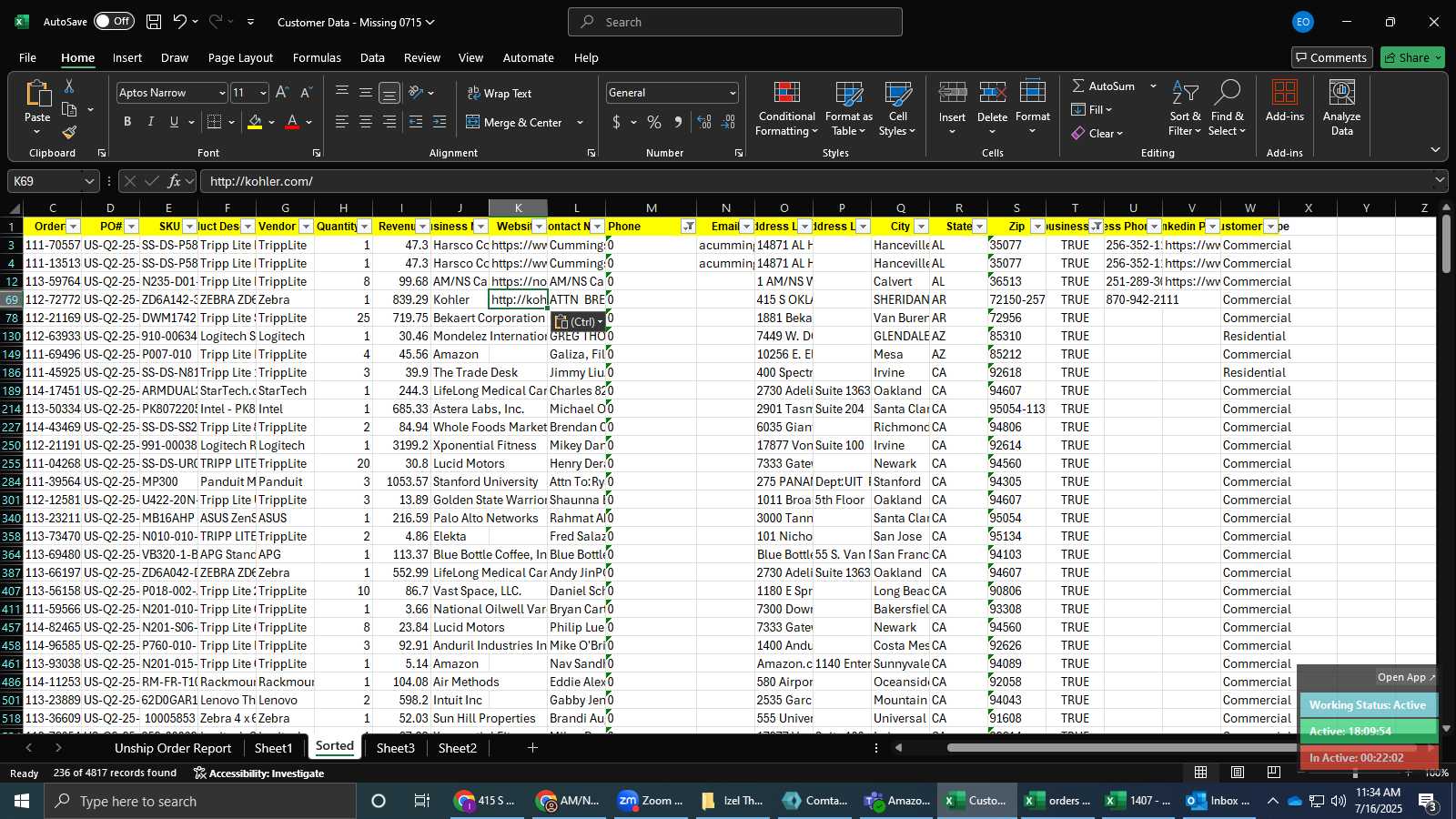Click Center horizontal alignment icon
The height and width of the screenshot is (819, 1456).
coord(366,122)
